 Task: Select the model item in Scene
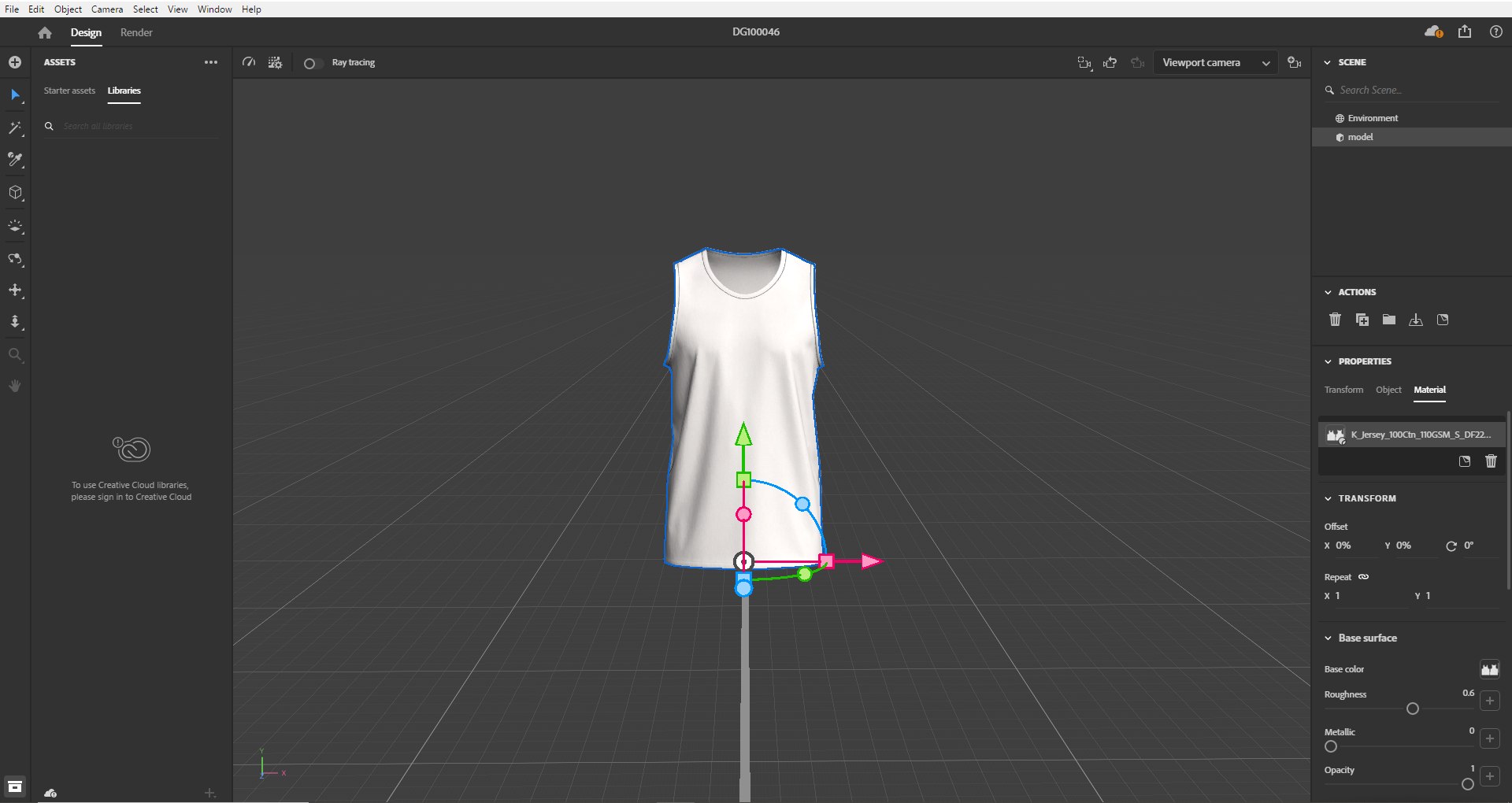click(x=1411, y=137)
